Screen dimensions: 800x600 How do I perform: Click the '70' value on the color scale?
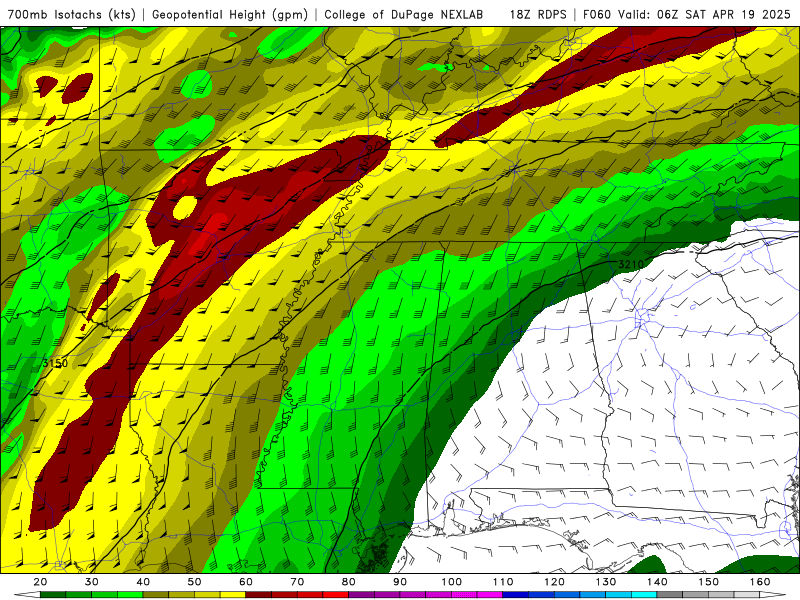pyautogui.click(x=297, y=582)
